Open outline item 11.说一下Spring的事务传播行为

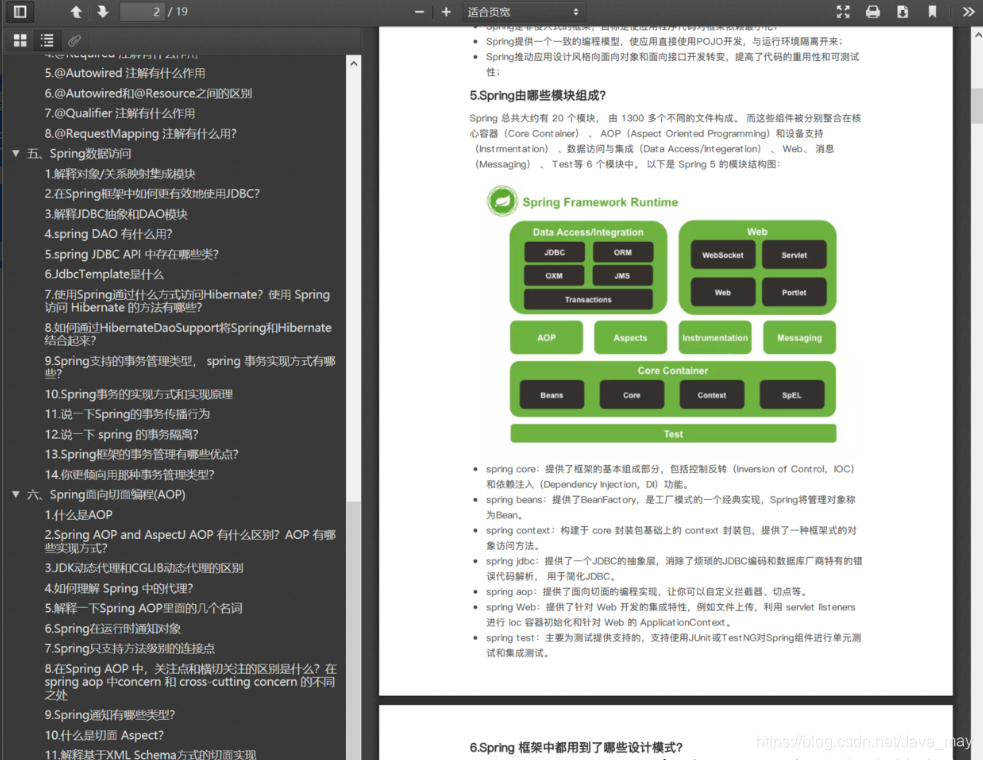(x=127, y=414)
